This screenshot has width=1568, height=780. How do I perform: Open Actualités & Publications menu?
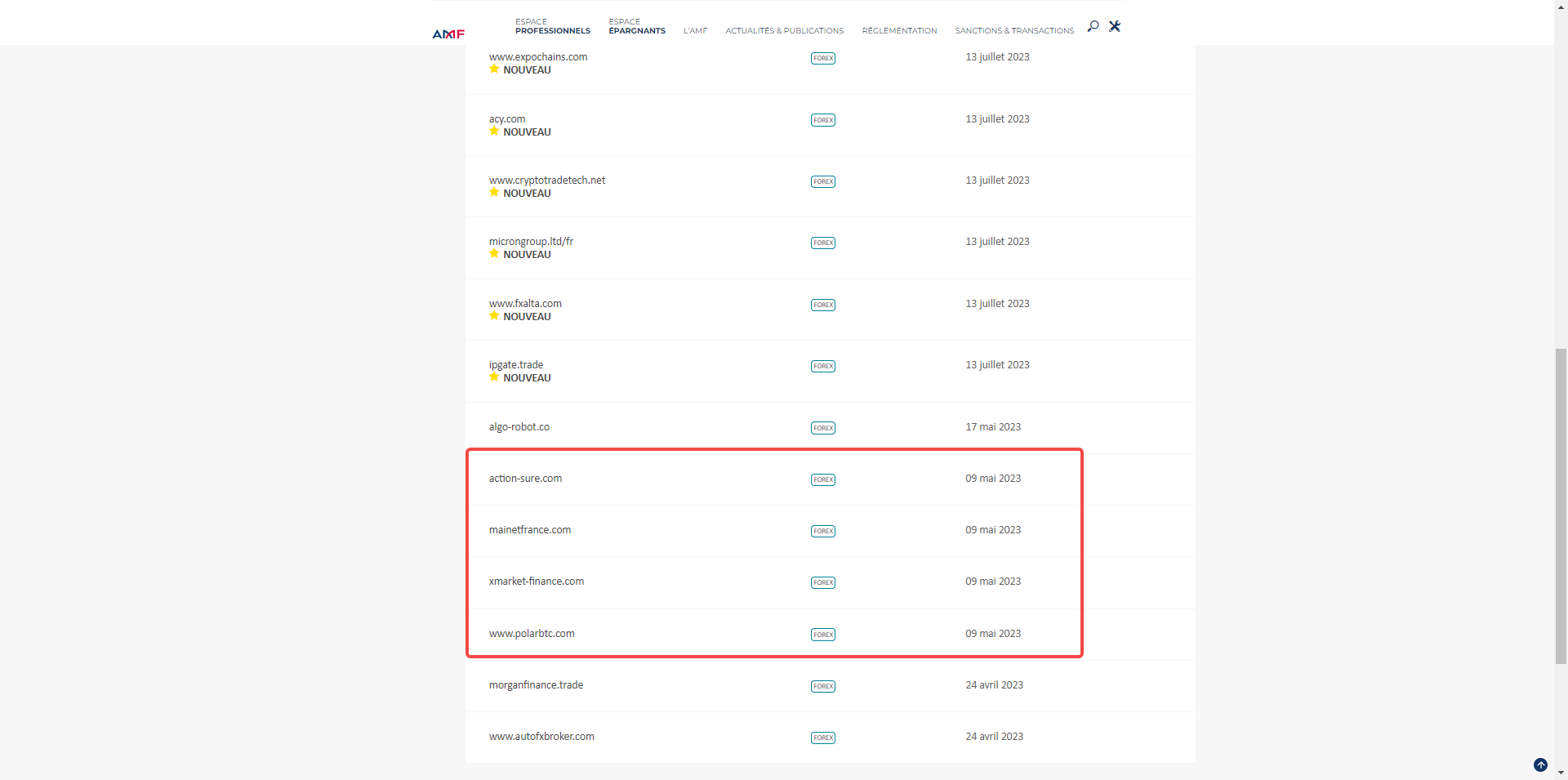[784, 31]
